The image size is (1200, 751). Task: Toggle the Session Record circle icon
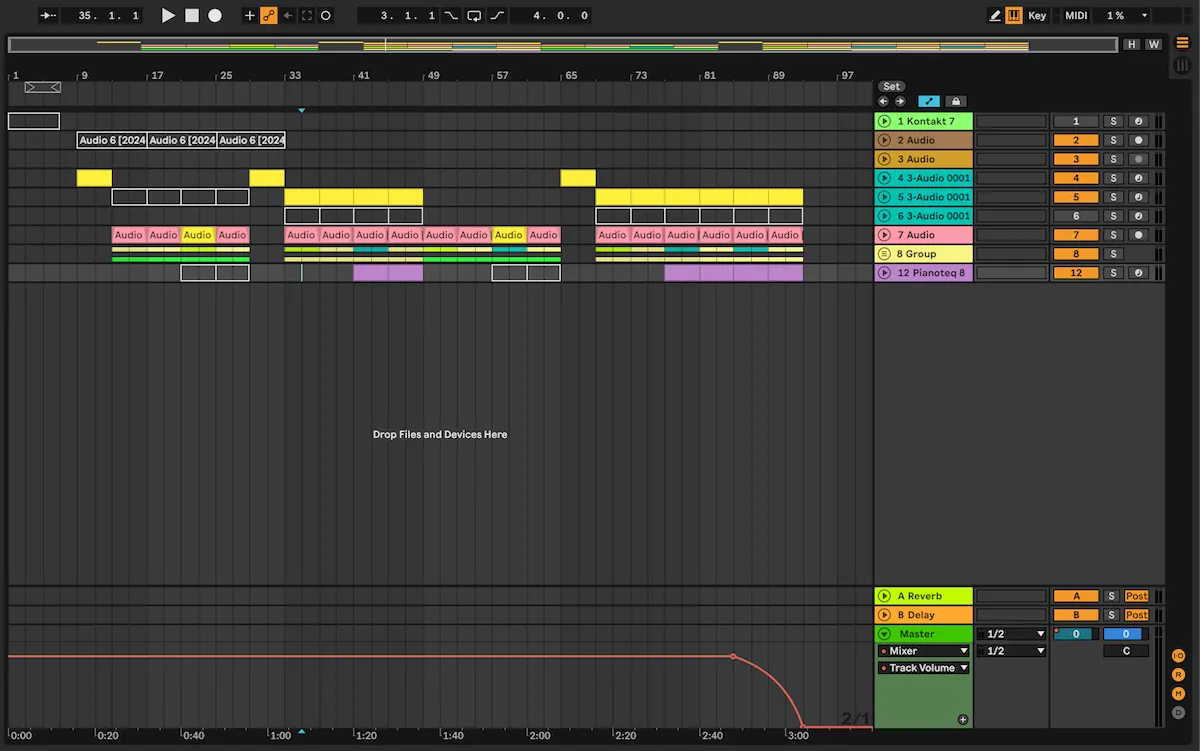tap(326, 16)
